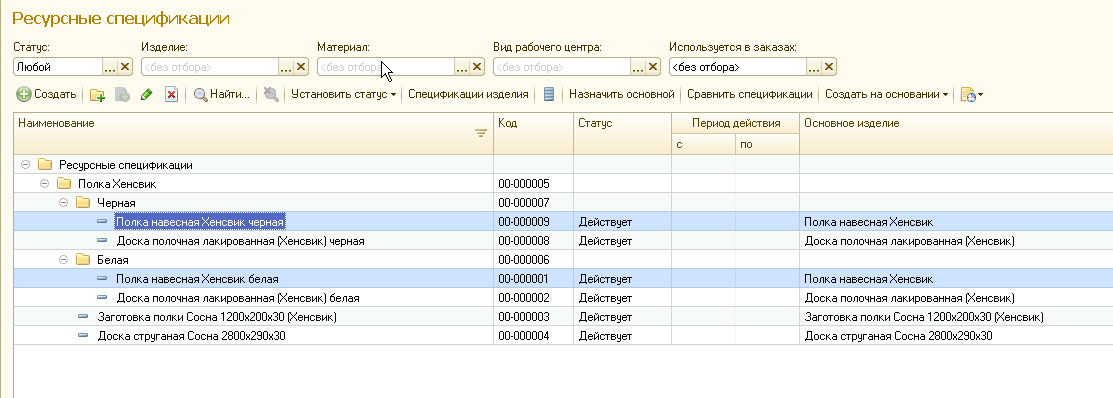Click the list view mode icon
Image resolution: width=1113 pixels, height=398 pixels.
pyautogui.click(x=549, y=94)
